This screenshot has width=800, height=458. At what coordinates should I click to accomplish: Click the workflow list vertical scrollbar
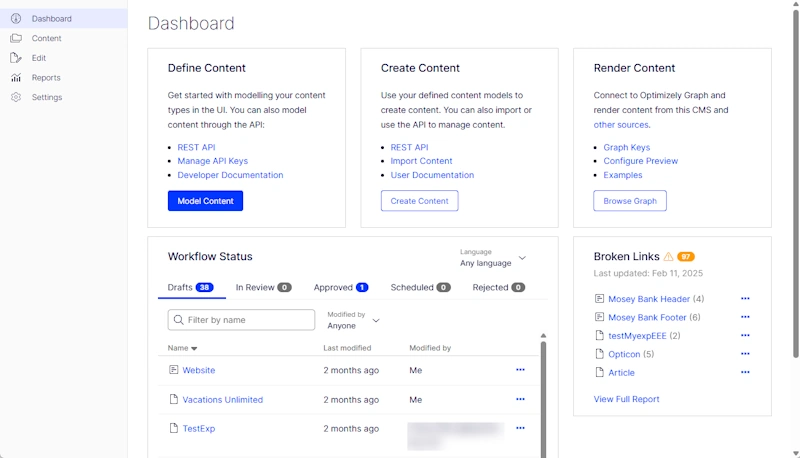544,395
